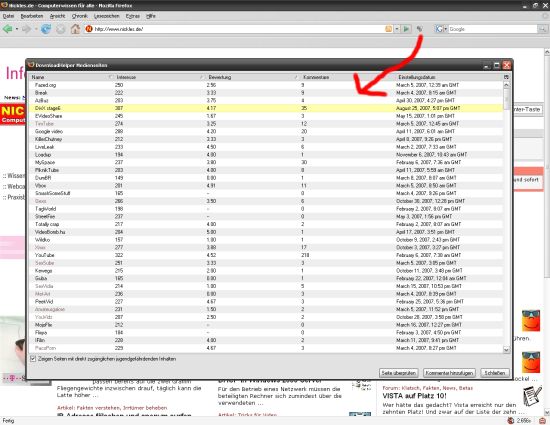Click the Firefox back arrow button
Image resolution: width=550 pixels, height=425 pixels.
tap(8, 29)
